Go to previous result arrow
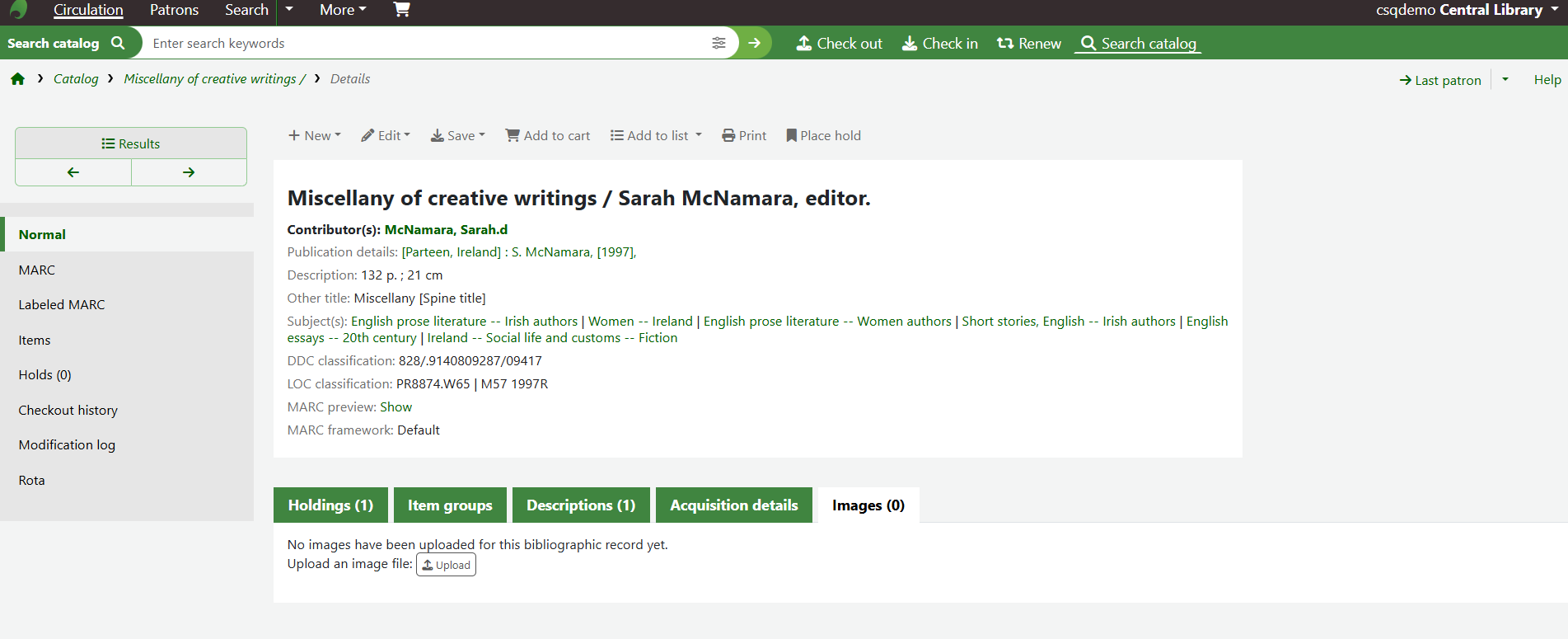Screen dimensions: 1568x639 click(x=73, y=172)
